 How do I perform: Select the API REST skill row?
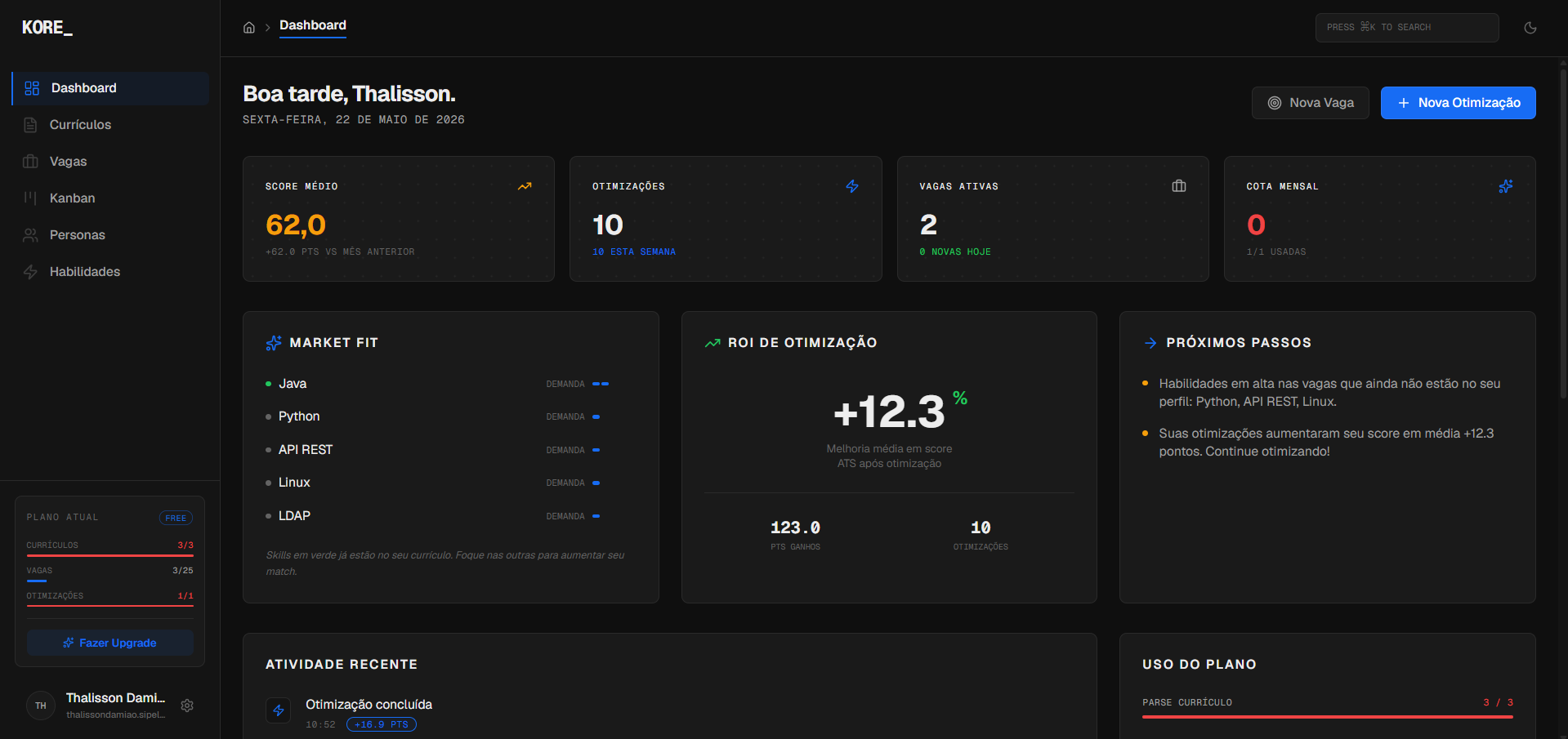[450, 450]
